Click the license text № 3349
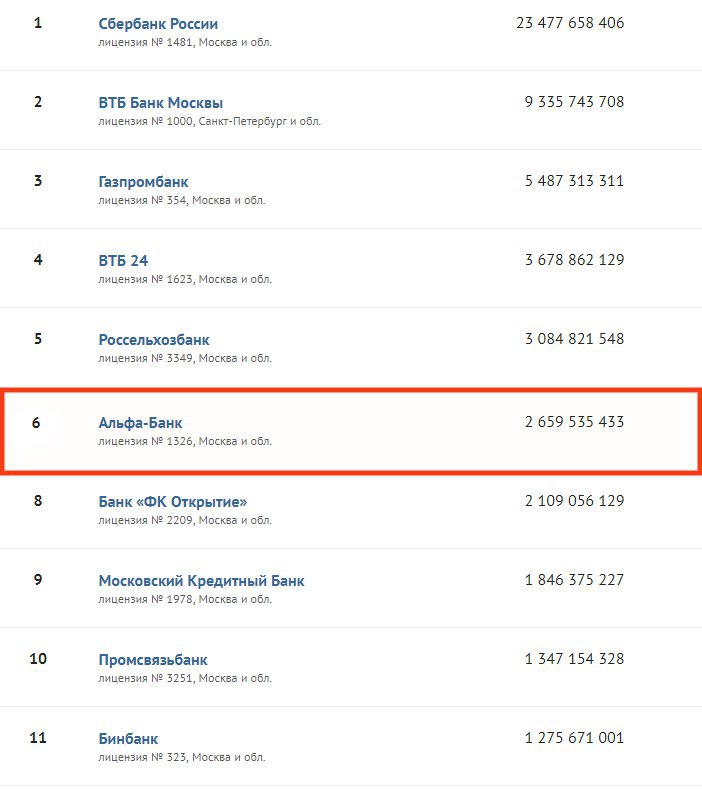 click(x=185, y=358)
